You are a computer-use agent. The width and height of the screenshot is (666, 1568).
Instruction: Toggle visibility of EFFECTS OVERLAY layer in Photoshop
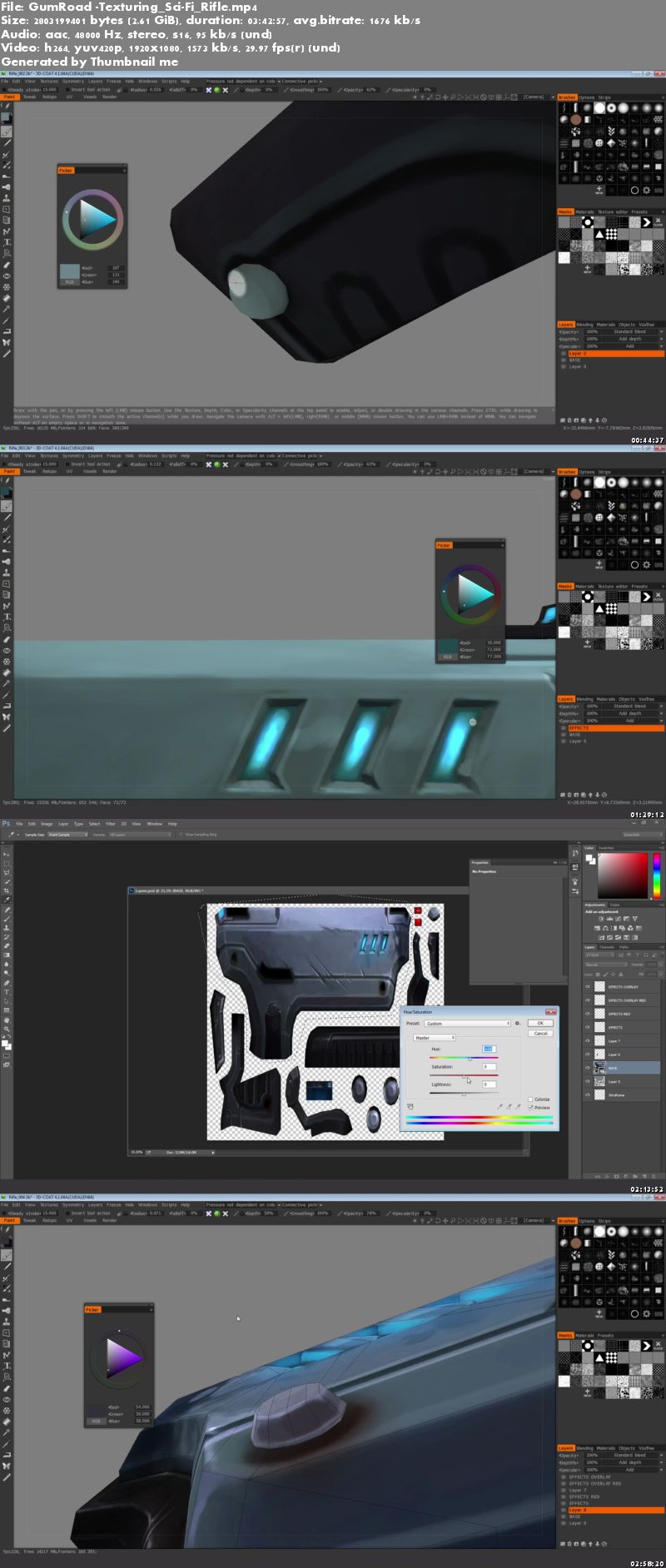(x=588, y=986)
